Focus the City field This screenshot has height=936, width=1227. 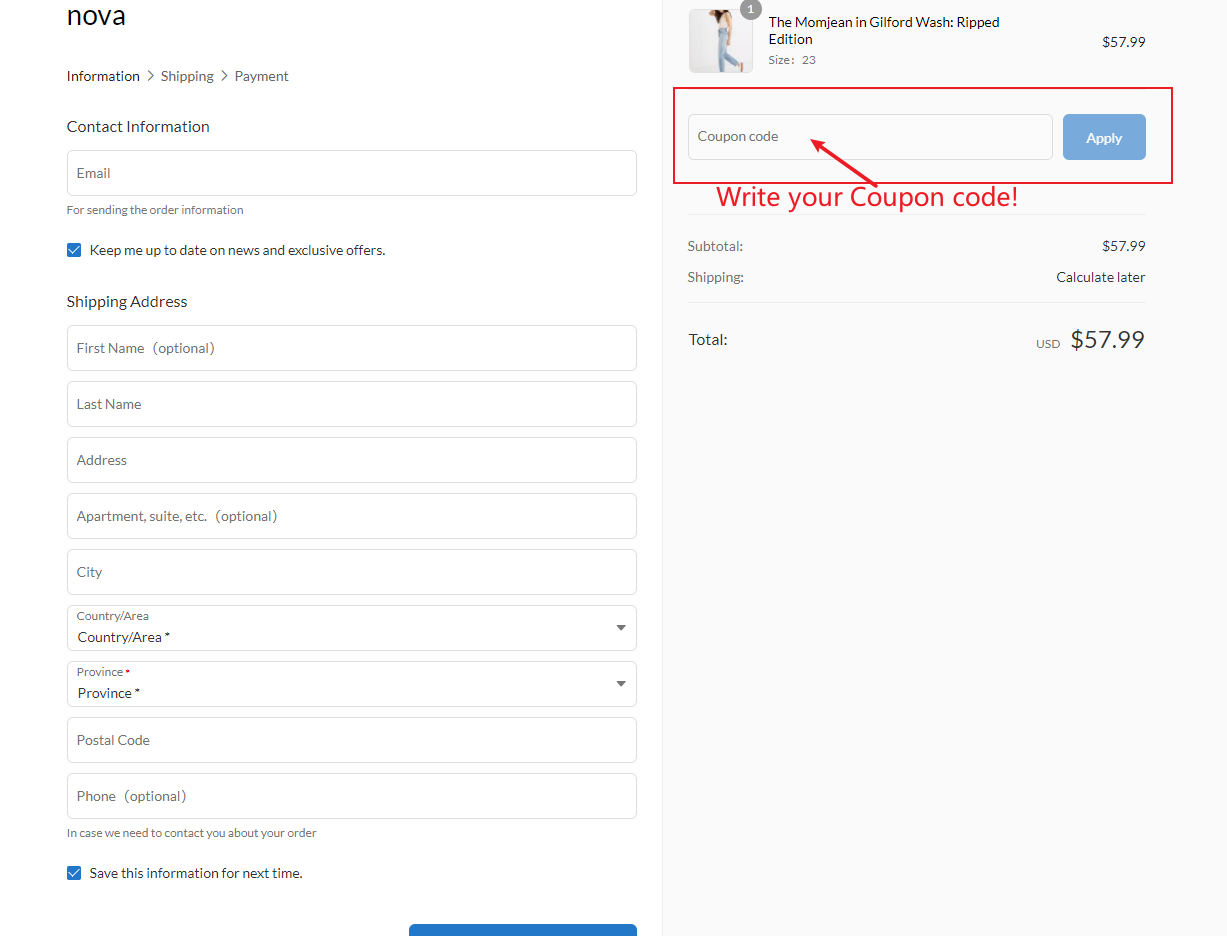pos(352,572)
